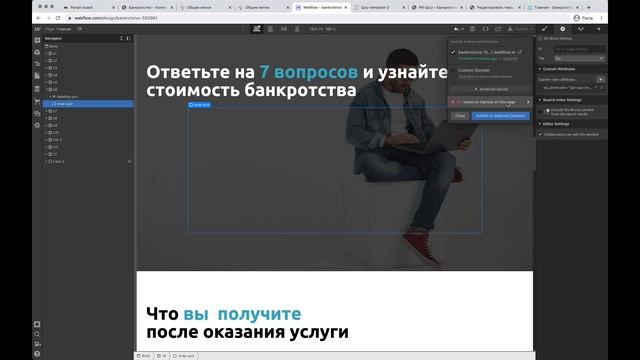Open a new browser tab plus button
Screen dimensions: 640x360
[x=589, y=7]
